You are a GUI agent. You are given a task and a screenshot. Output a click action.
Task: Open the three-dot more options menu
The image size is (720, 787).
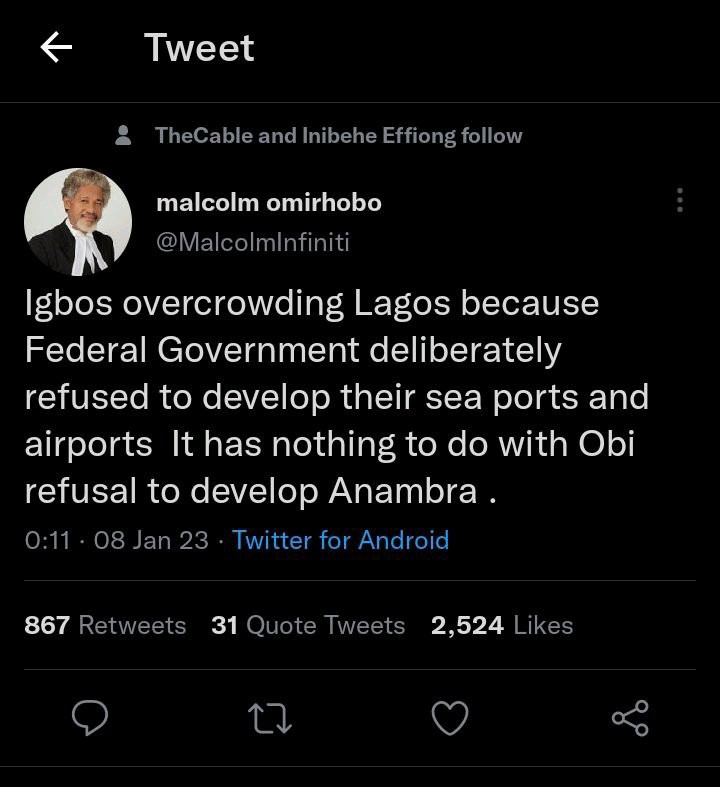click(x=680, y=200)
